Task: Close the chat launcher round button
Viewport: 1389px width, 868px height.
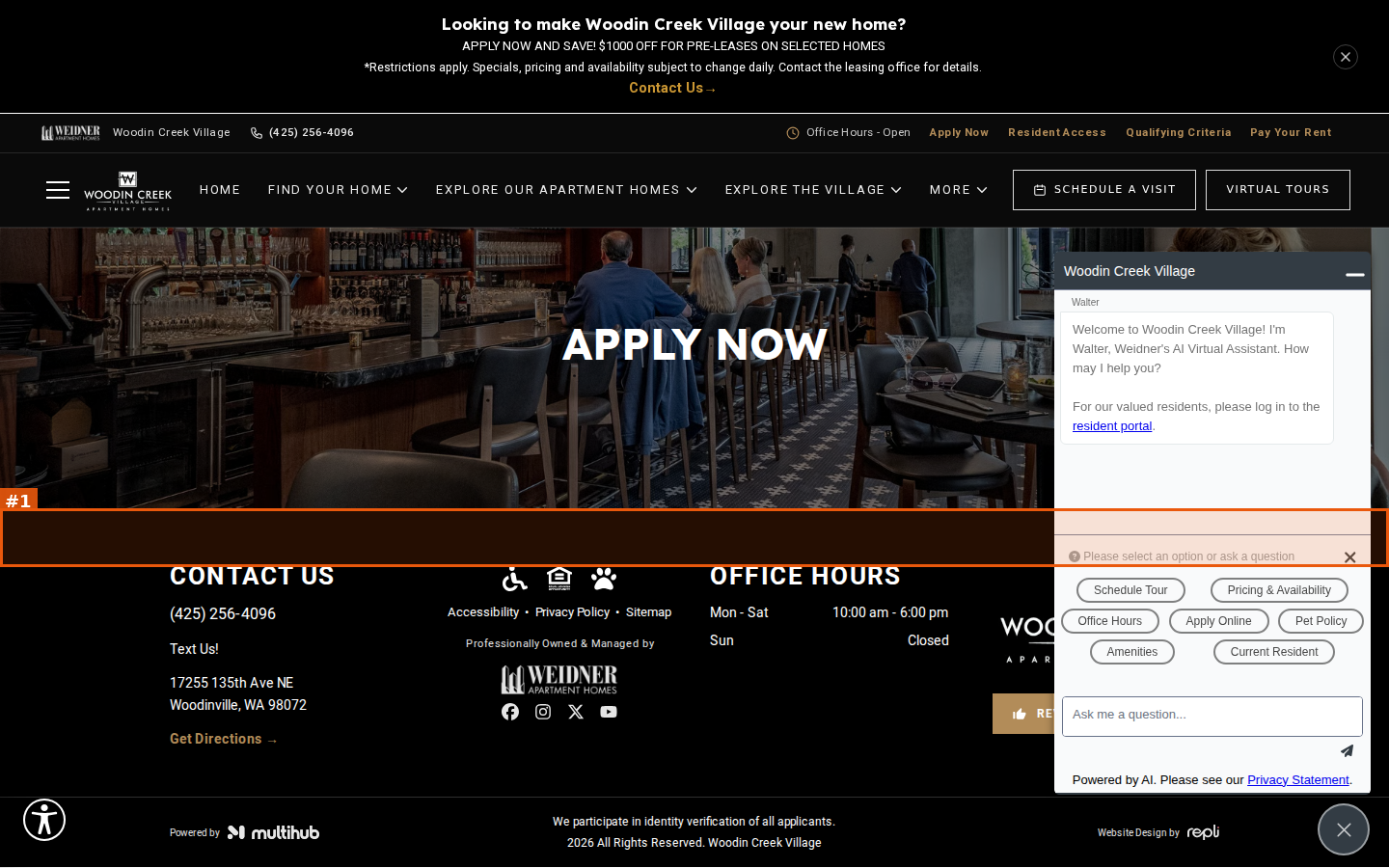Action: tap(1344, 829)
